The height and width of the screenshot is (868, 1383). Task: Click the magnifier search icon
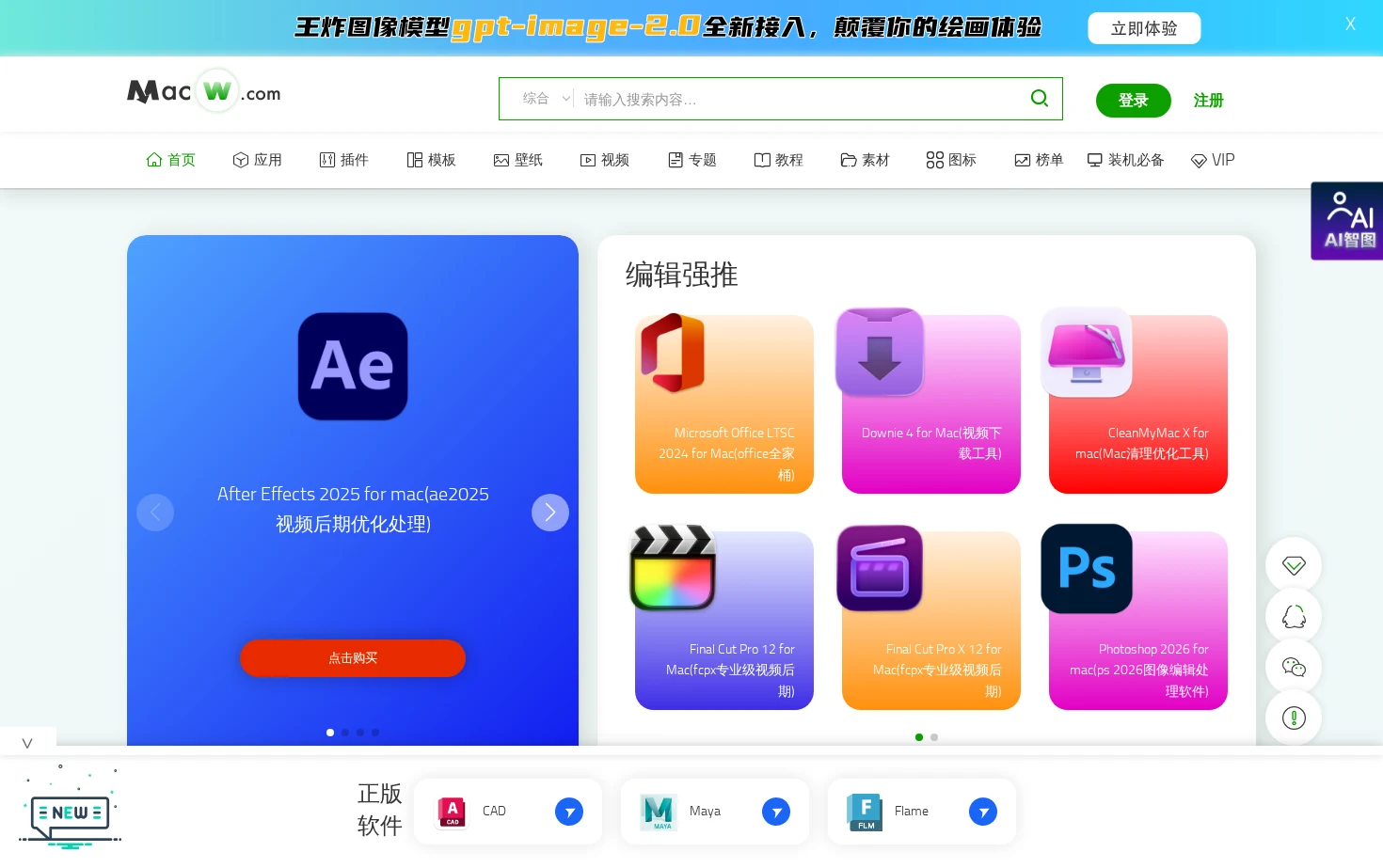coord(1039,98)
